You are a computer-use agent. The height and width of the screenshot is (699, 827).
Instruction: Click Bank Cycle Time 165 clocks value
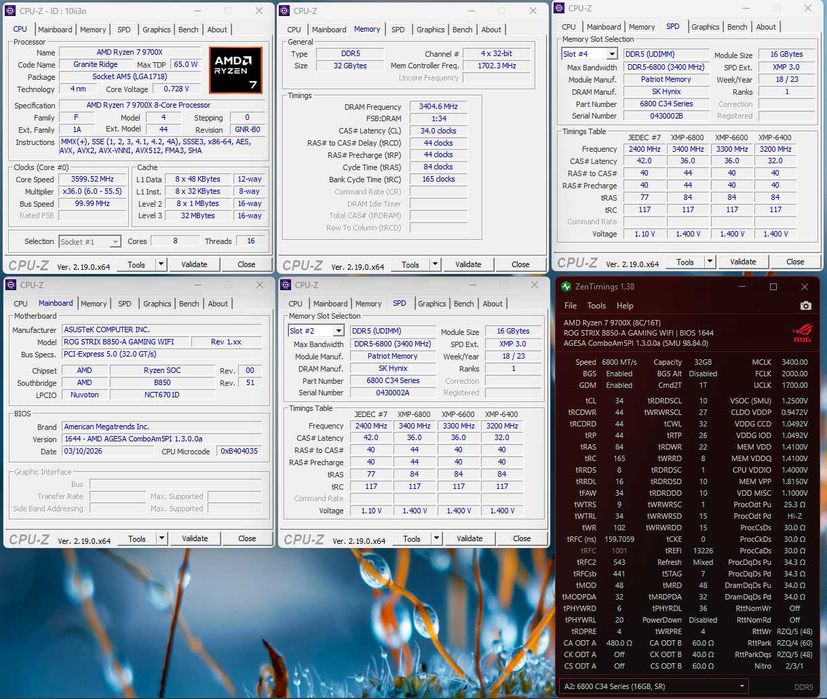438,179
